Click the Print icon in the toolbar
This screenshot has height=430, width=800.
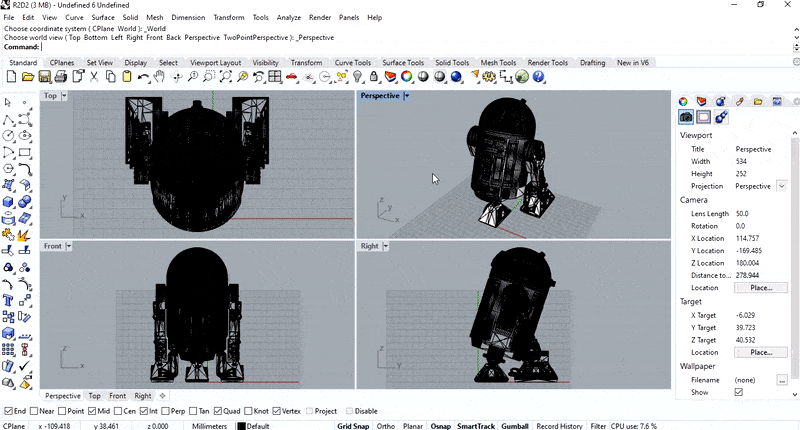point(61,77)
